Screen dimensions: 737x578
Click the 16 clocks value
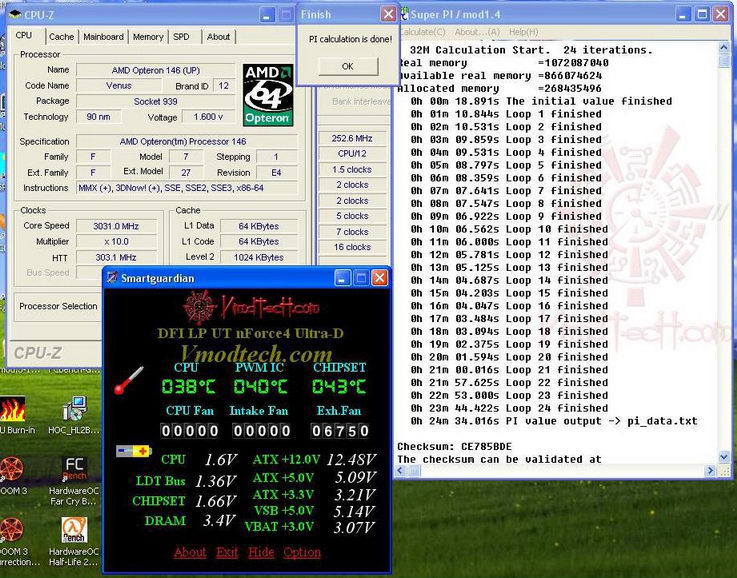coord(352,247)
